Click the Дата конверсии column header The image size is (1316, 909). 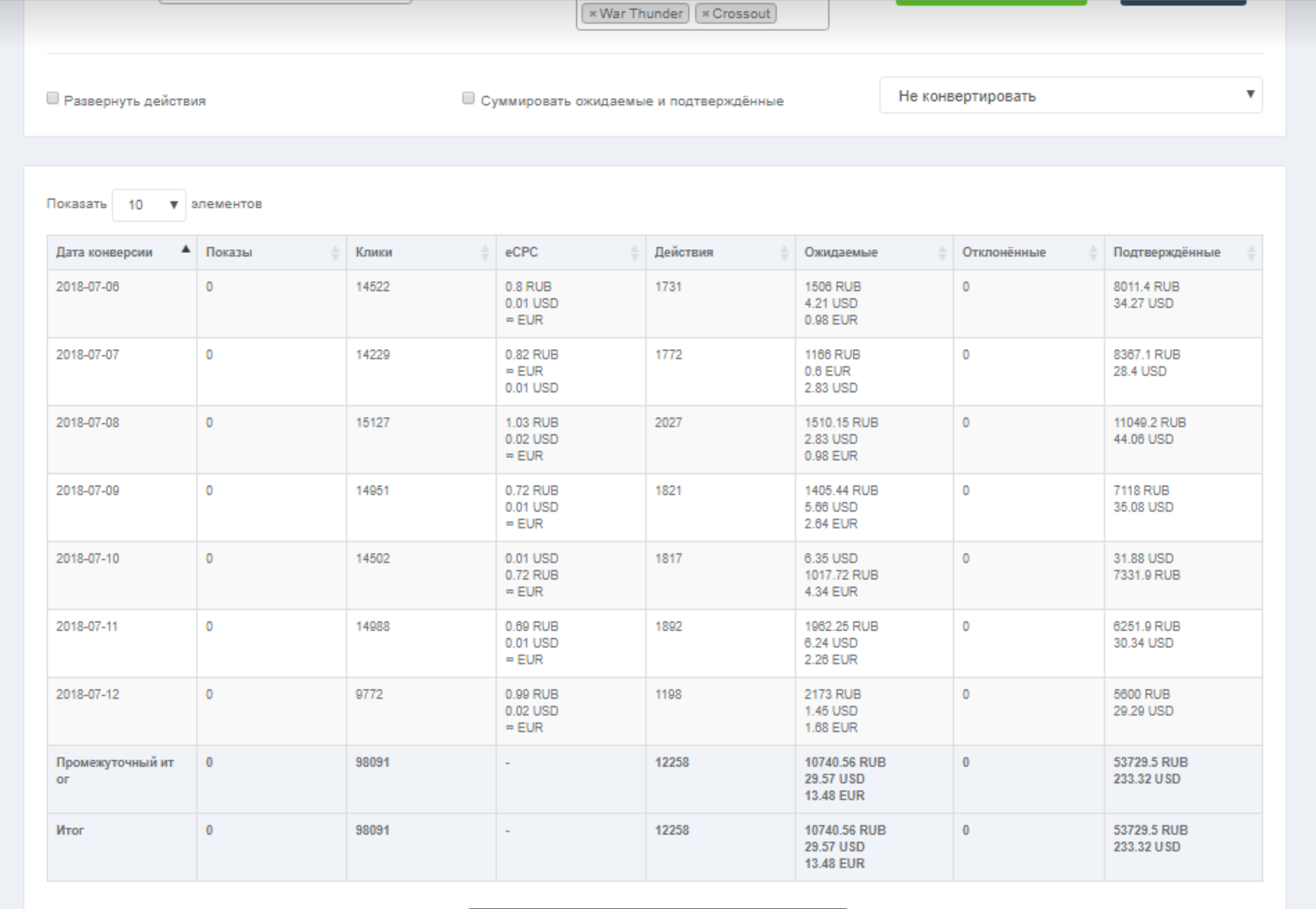[x=104, y=252]
